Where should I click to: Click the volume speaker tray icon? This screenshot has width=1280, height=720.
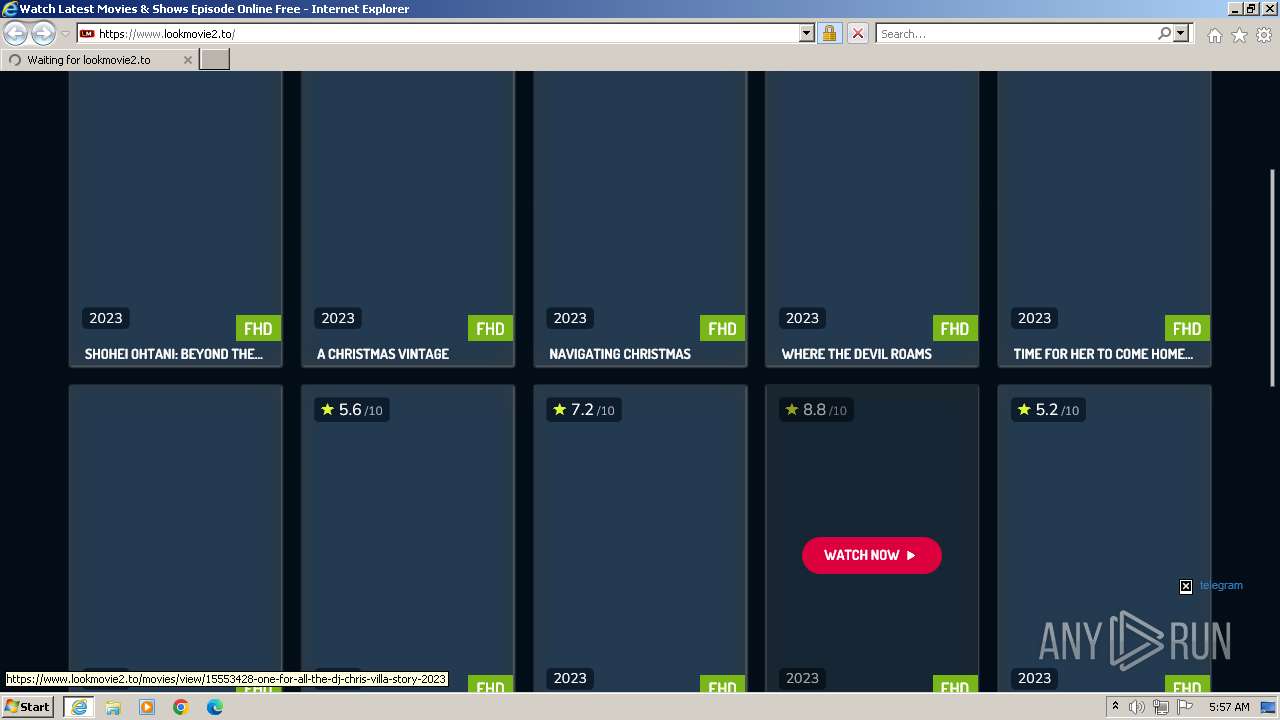1137,707
